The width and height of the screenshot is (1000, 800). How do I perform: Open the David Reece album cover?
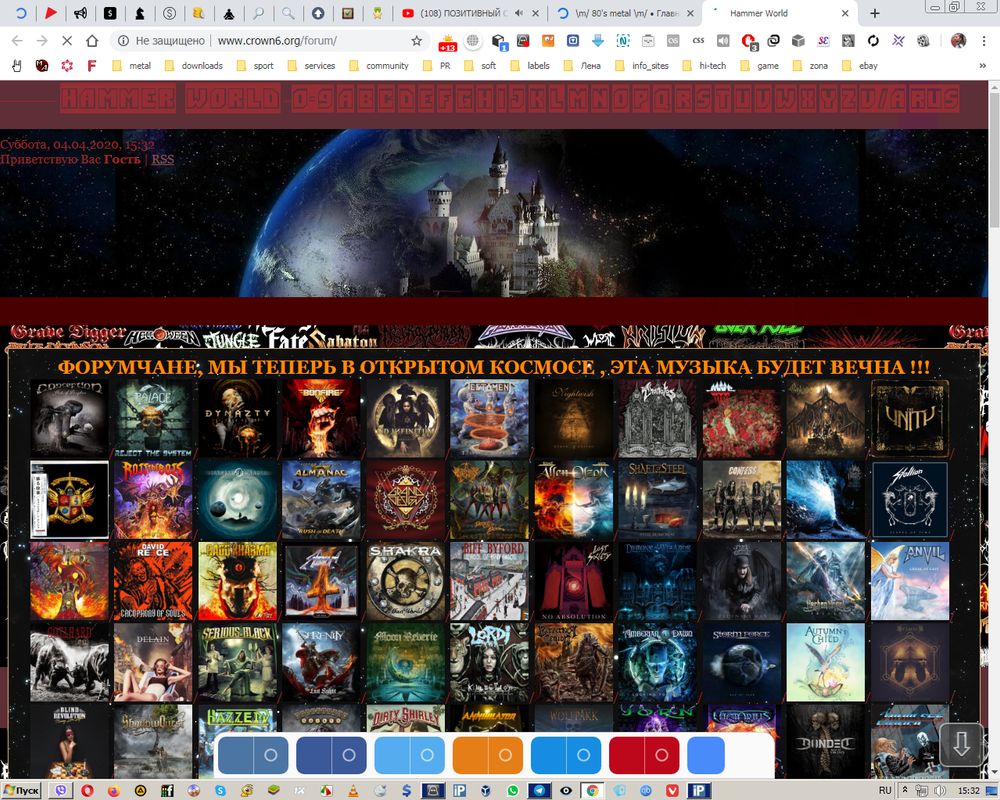tap(153, 581)
